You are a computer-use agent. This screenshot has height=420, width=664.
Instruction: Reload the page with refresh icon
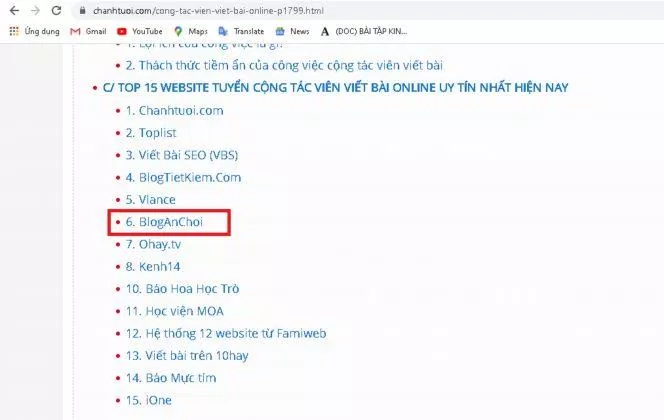click(56, 11)
